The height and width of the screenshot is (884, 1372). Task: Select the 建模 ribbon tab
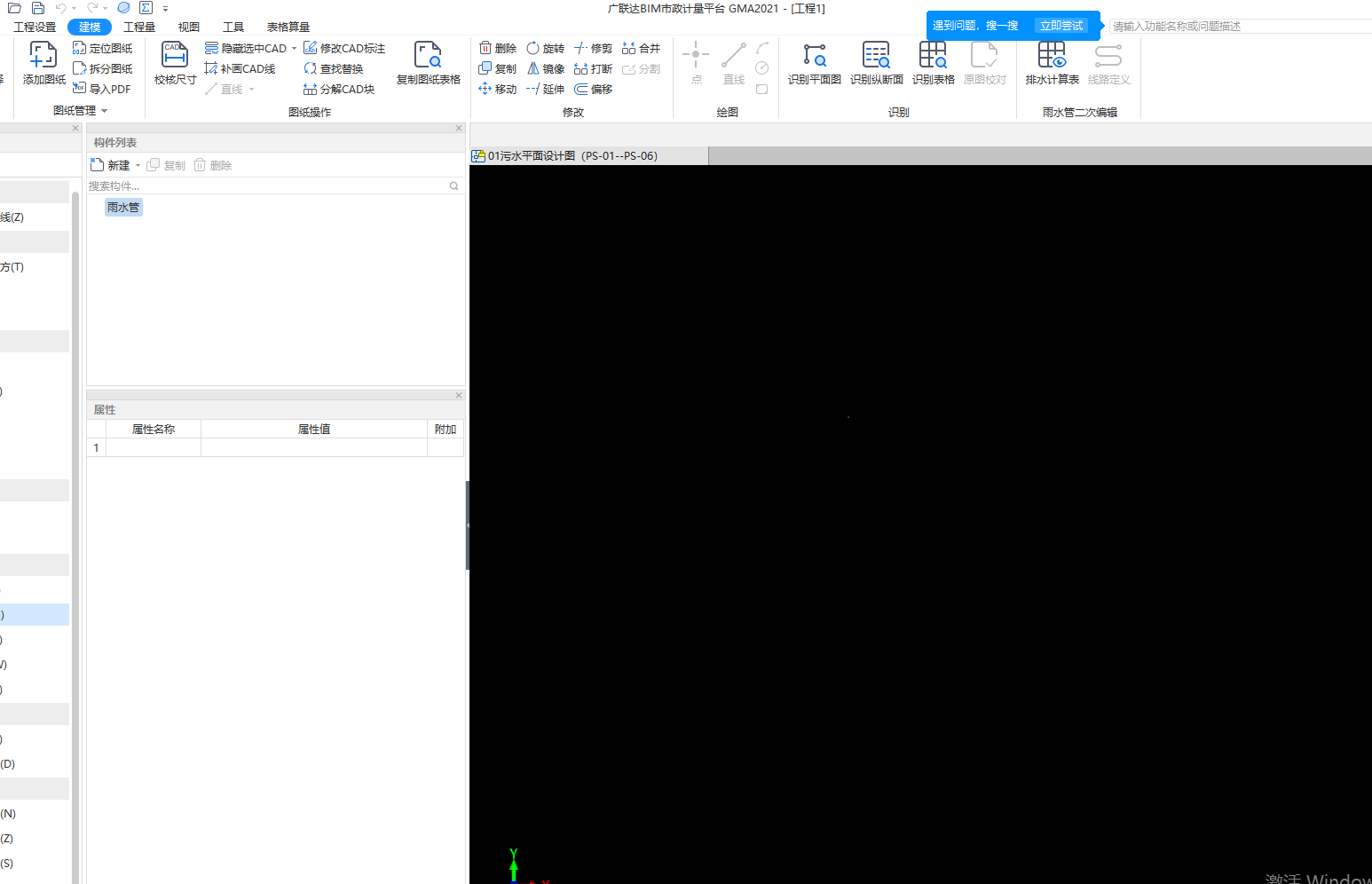90,27
